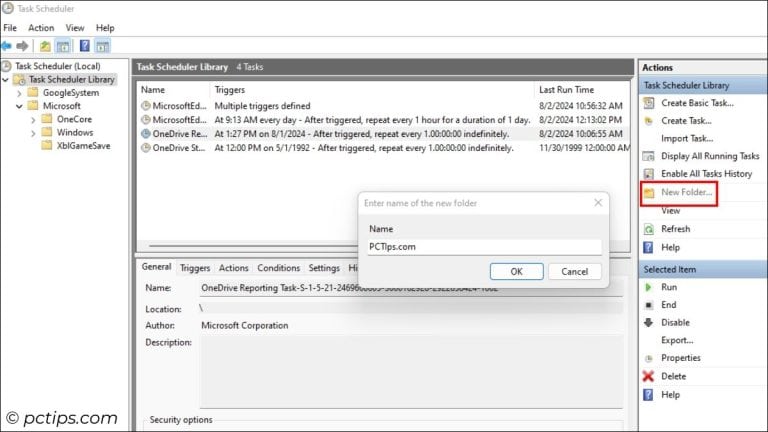Select the GoogleSystem folder in tree

click(70, 93)
